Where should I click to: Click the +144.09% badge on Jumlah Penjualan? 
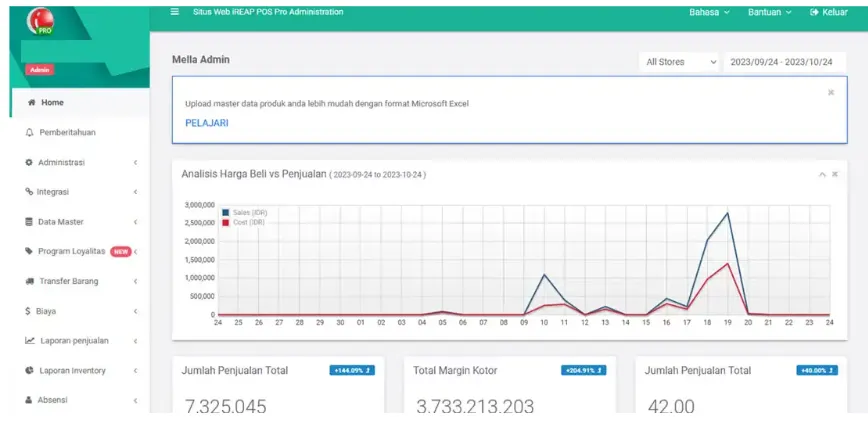(x=352, y=370)
